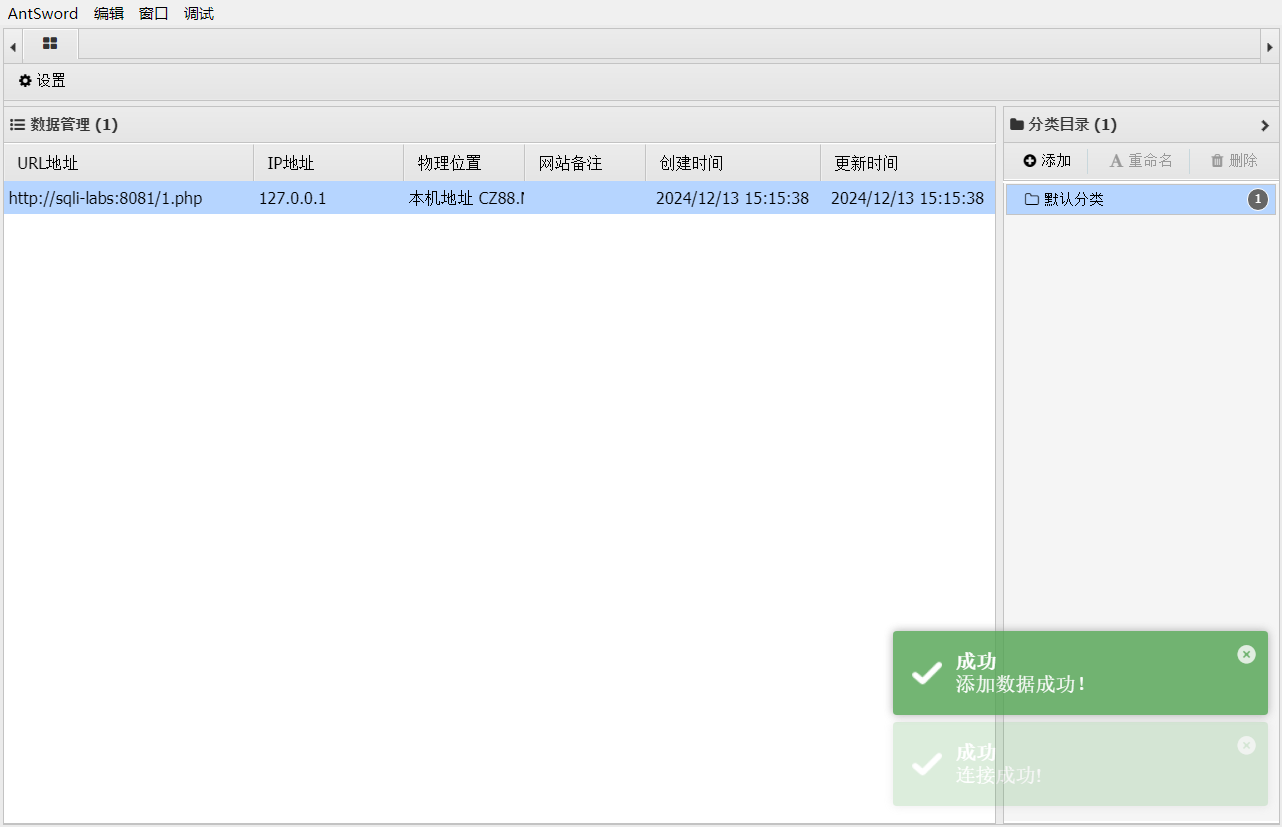Screen dimensions: 1282x827
Task: Add a category with the 添加 button
Action: point(1047,161)
